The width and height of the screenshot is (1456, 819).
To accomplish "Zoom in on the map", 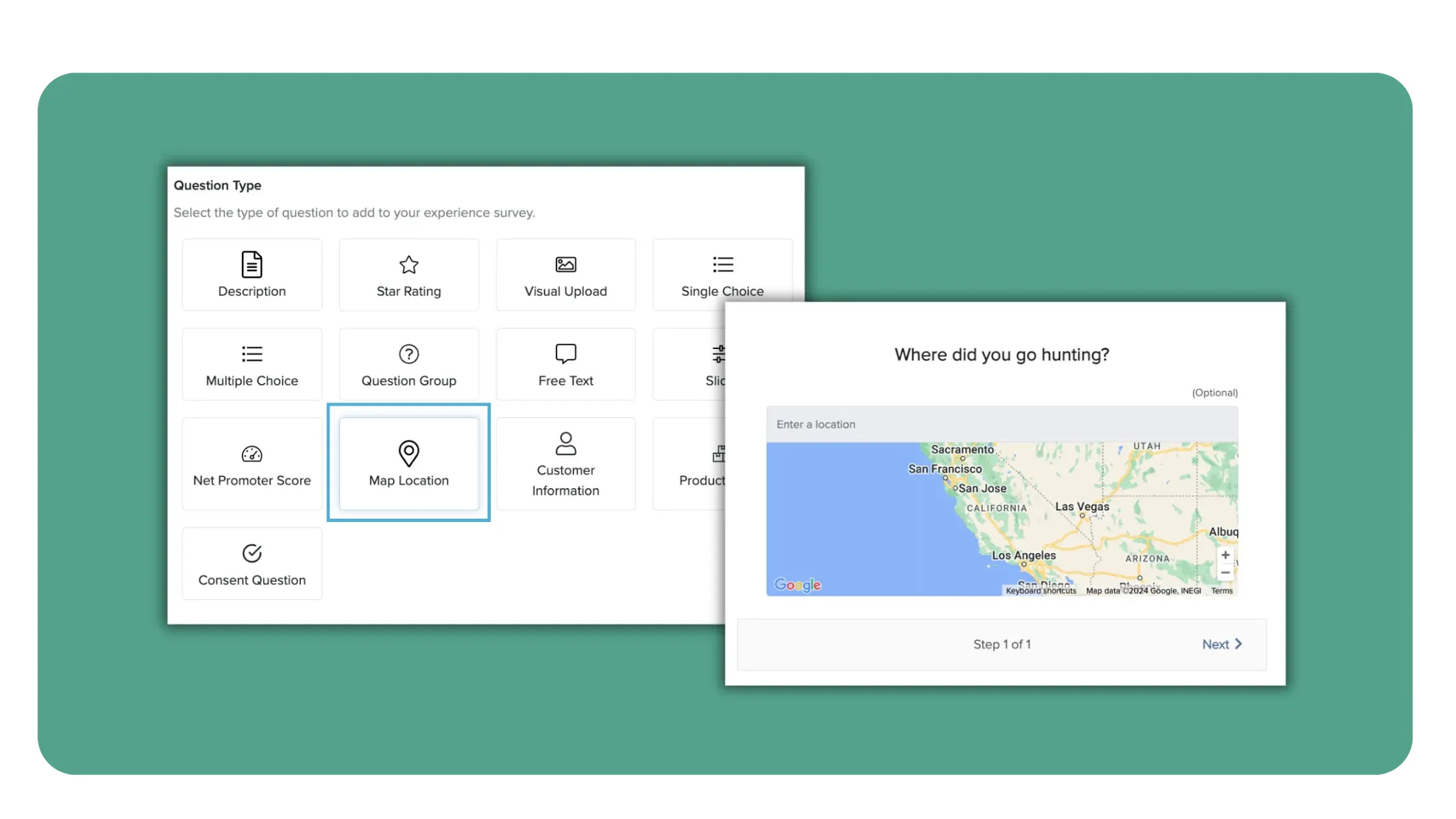I will (x=1225, y=555).
